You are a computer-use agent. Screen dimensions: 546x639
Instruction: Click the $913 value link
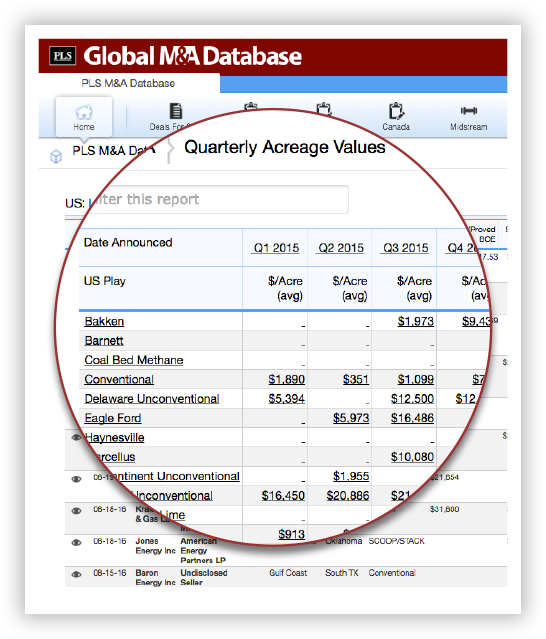pos(291,534)
